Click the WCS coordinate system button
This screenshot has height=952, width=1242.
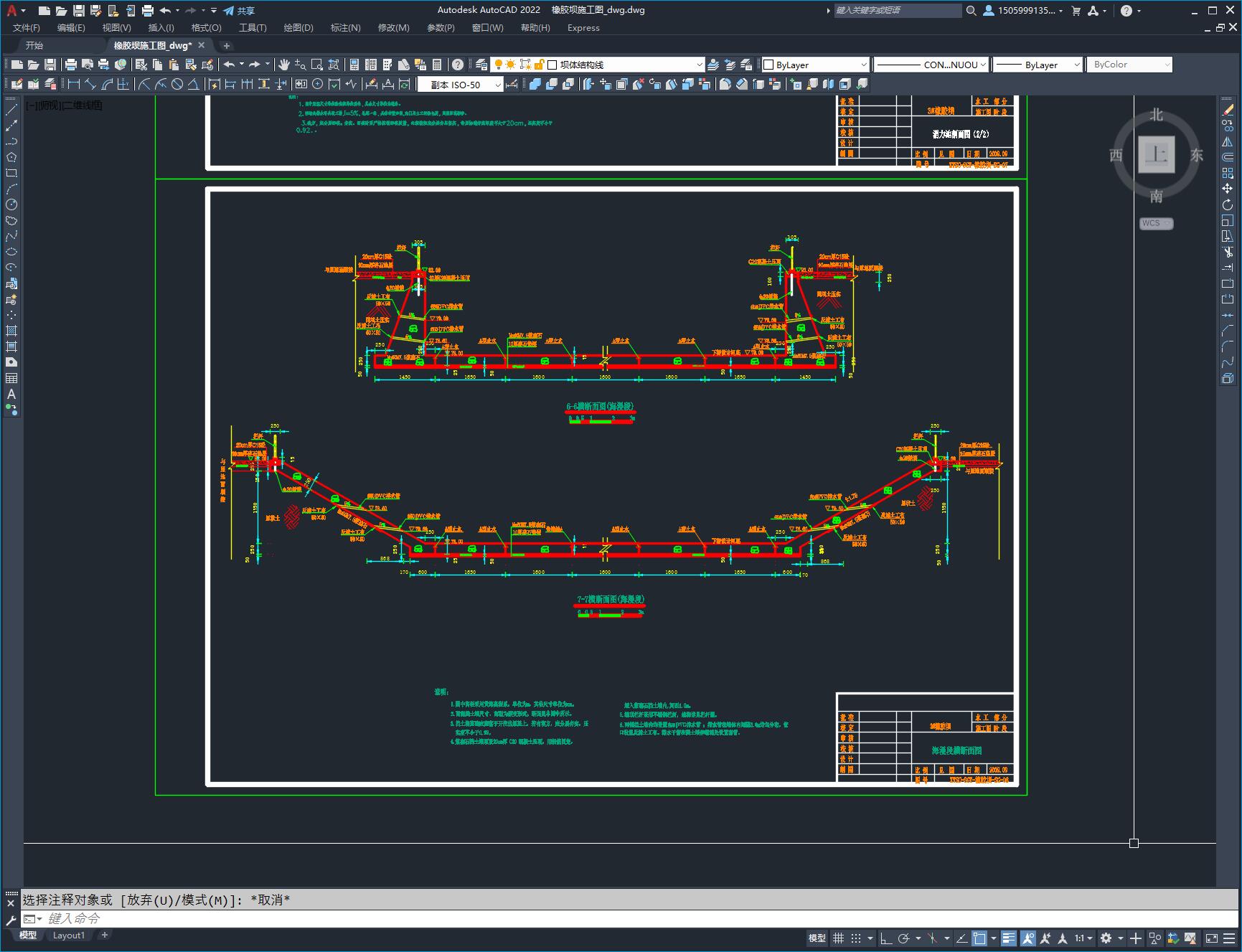[x=1156, y=223]
